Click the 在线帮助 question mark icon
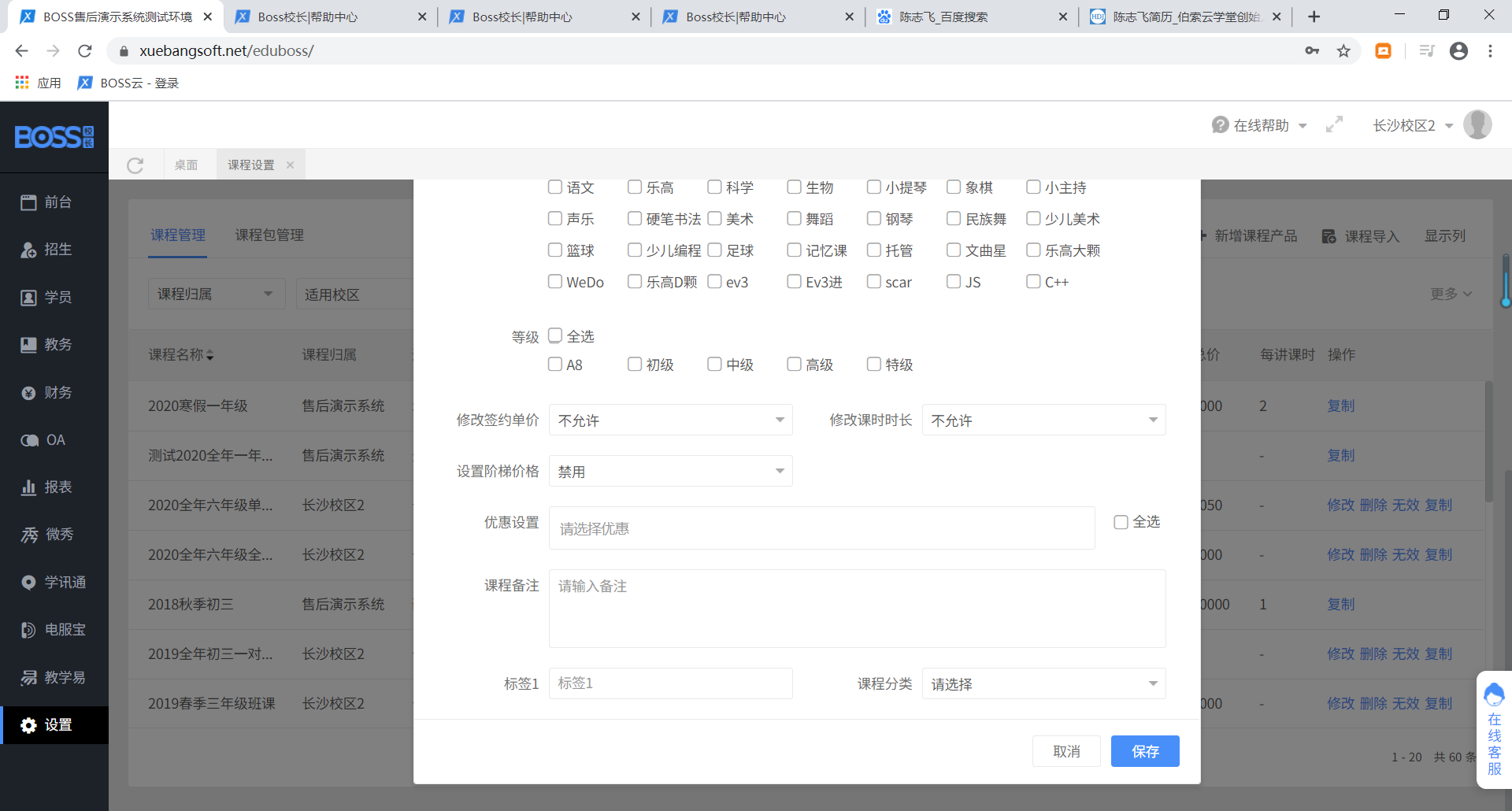The width and height of the screenshot is (1512, 811). pyautogui.click(x=1220, y=125)
